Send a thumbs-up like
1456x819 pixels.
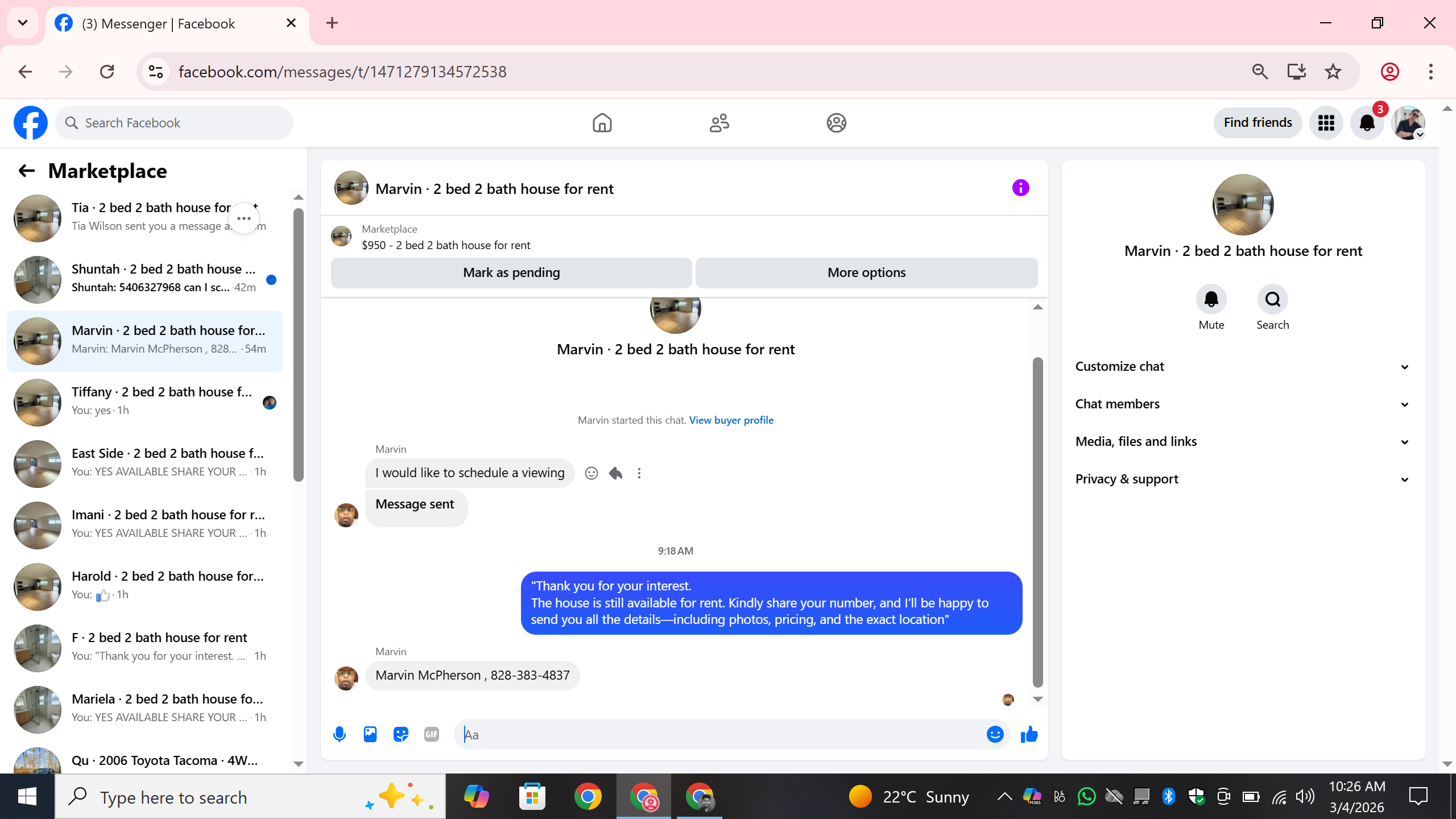click(1029, 734)
